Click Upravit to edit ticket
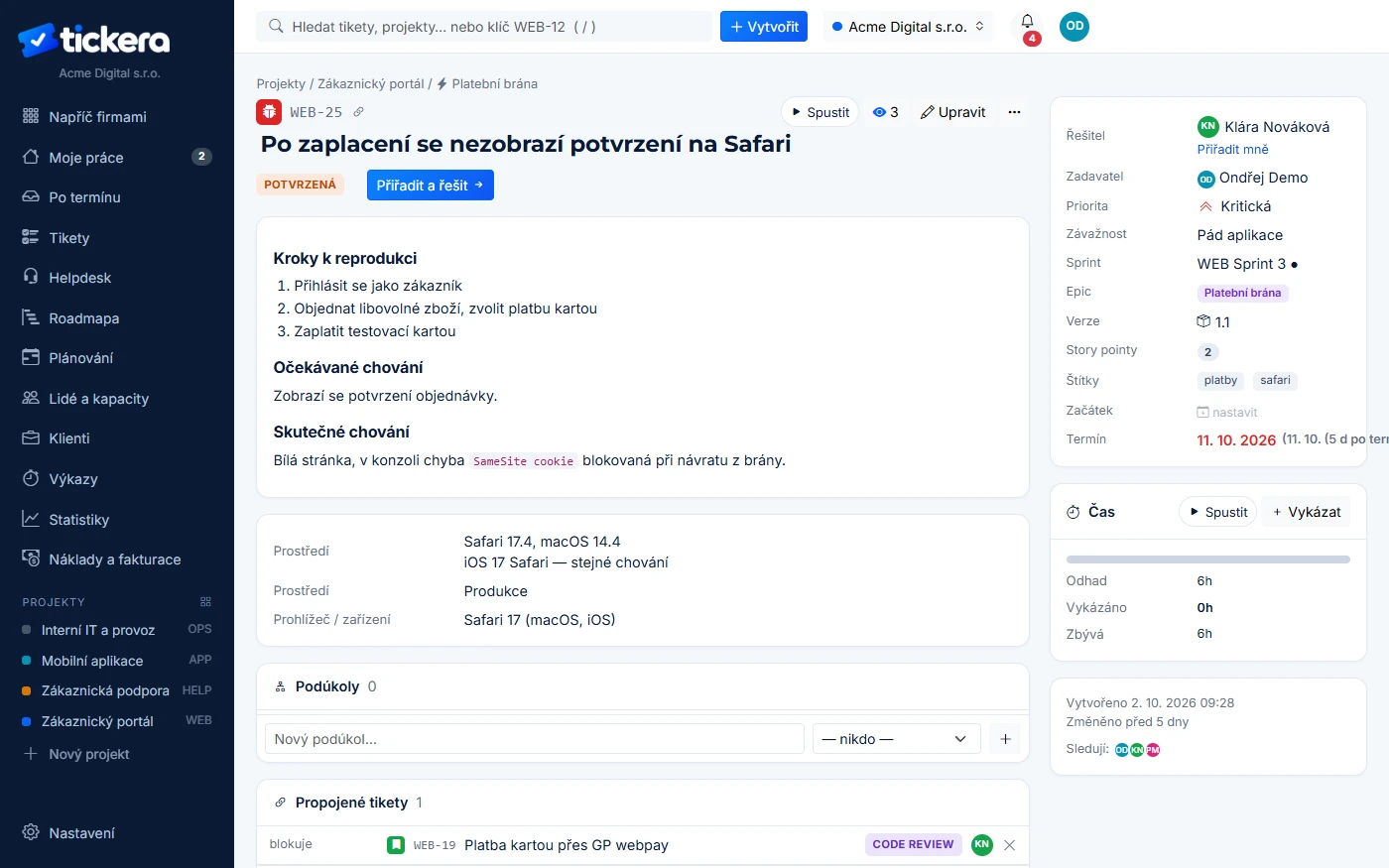 (952, 112)
